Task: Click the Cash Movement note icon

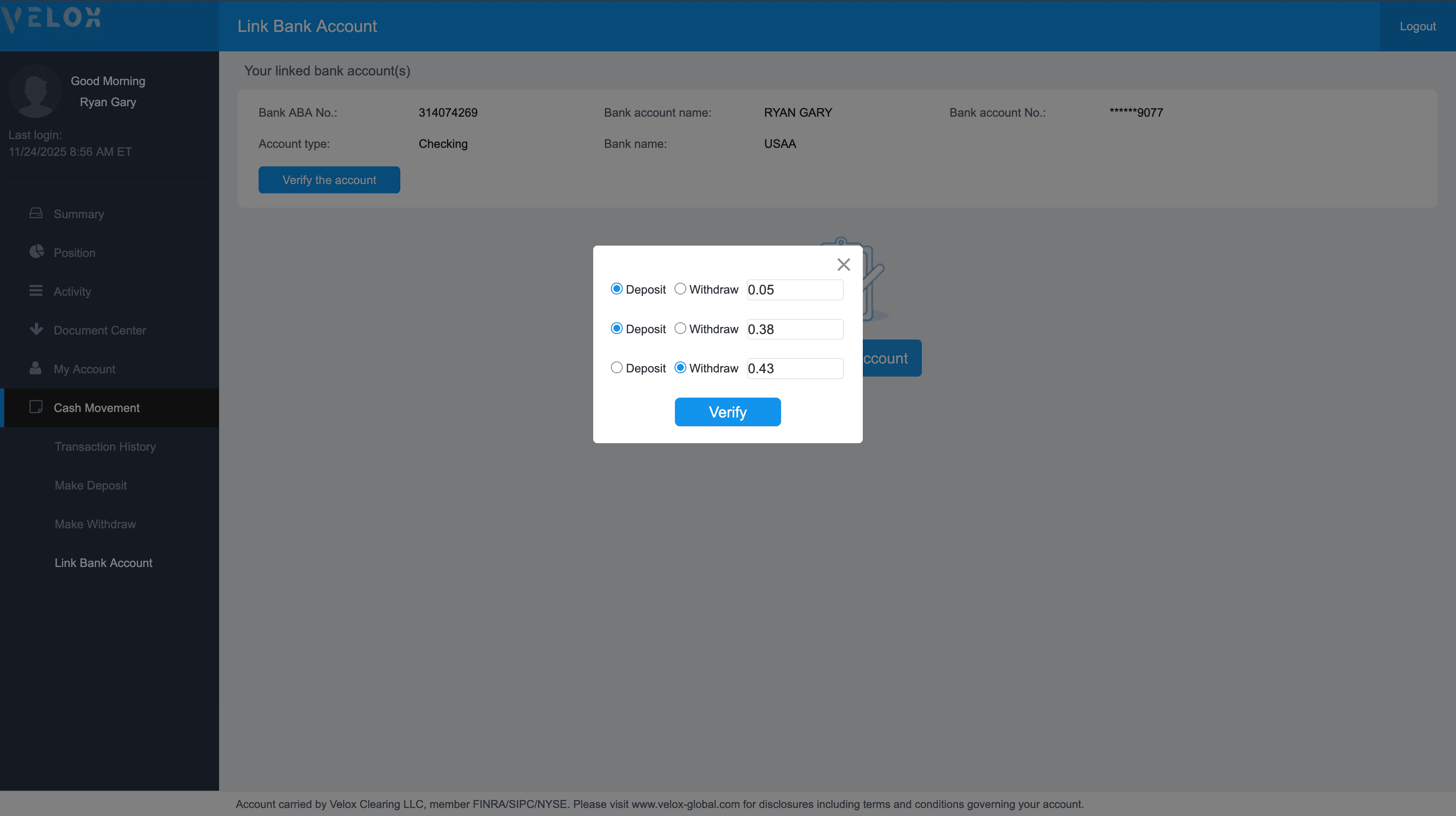Action: 36,407
